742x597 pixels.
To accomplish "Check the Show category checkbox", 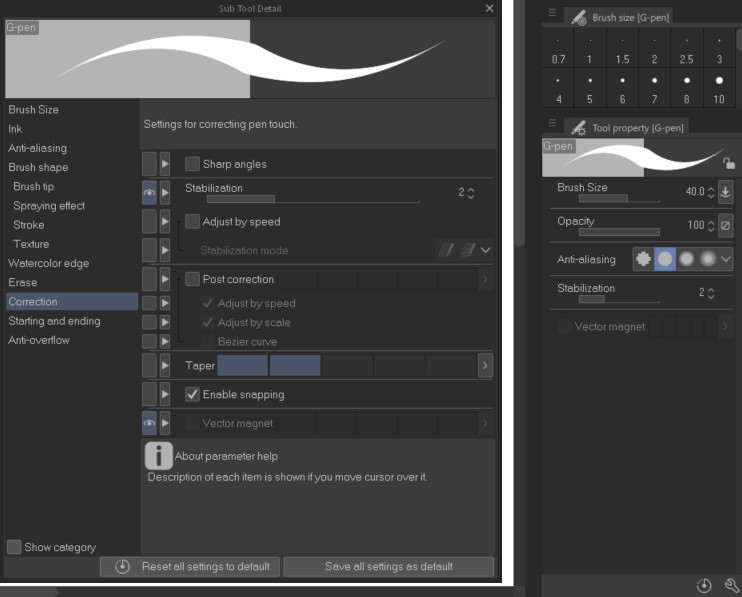I will click(x=14, y=547).
